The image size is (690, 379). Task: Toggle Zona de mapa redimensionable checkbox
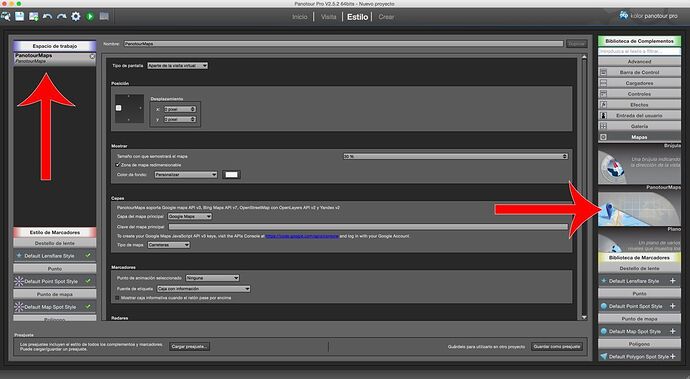[x=117, y=165]
